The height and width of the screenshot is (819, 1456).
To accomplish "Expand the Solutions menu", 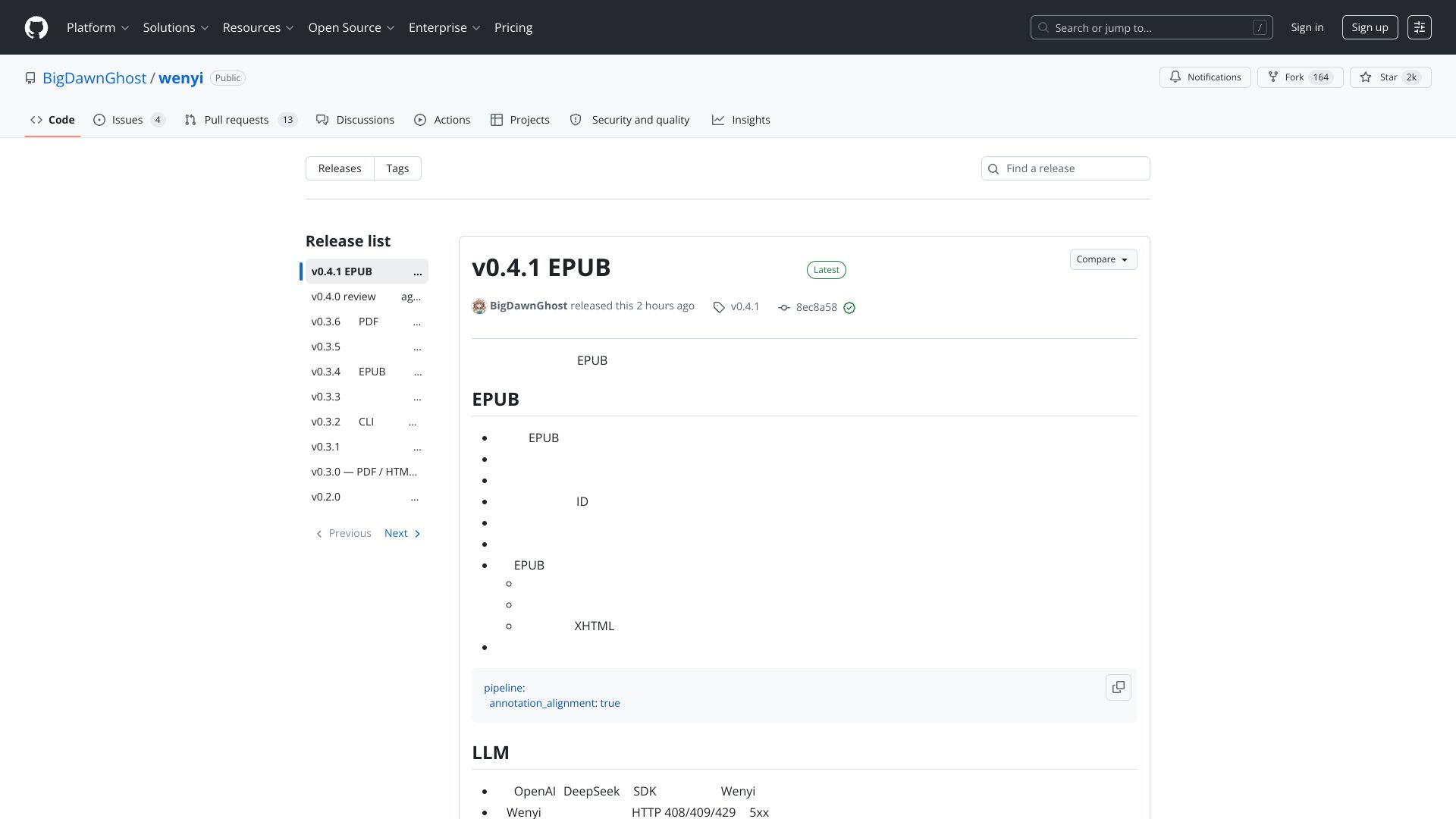I will point(176,27).
